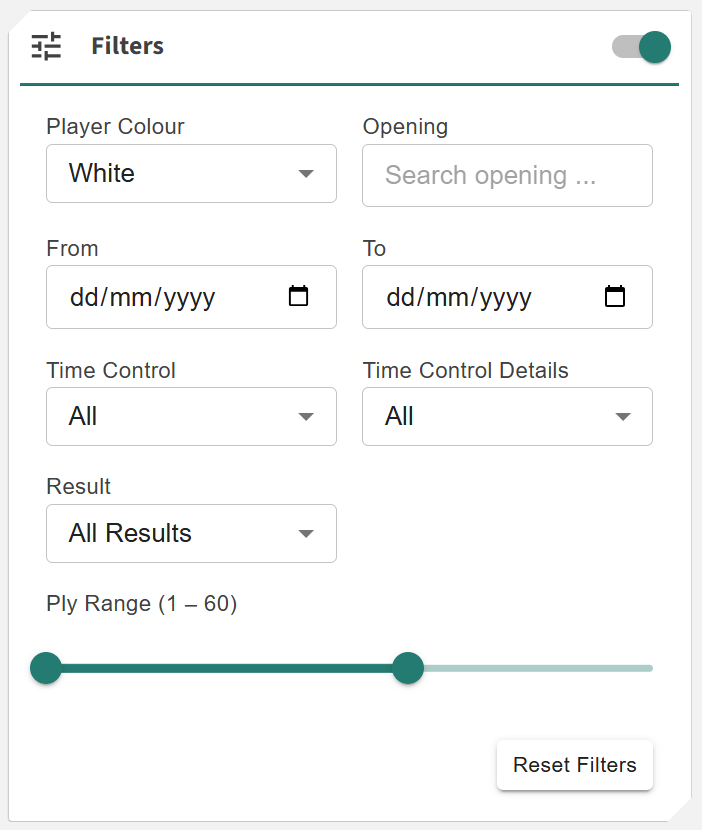Select the 'White' value in Player Colour
This screenshot has width=702, height=830.
pyautogui.click(x=102, y=173)
